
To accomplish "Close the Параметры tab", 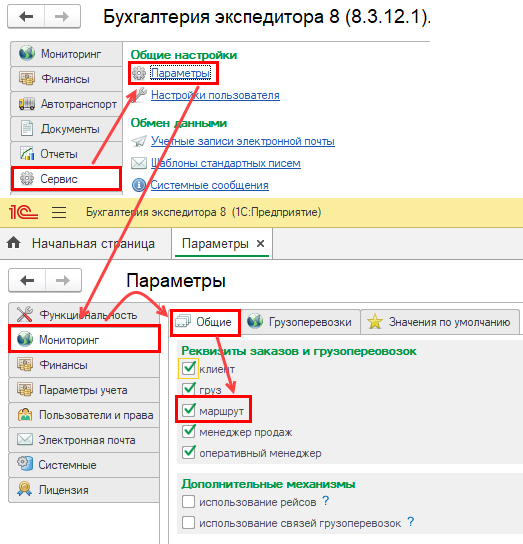I will coord(260,244).
